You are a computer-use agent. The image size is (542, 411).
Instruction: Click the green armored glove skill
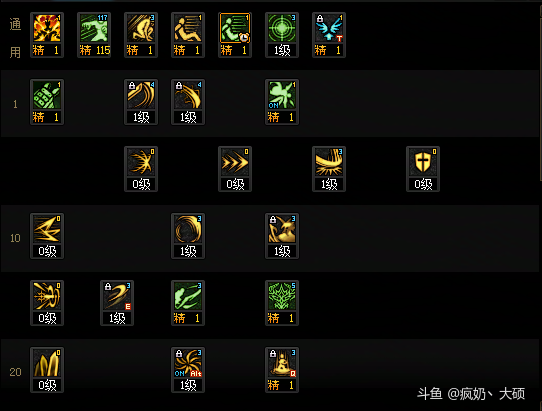point(47,102)
